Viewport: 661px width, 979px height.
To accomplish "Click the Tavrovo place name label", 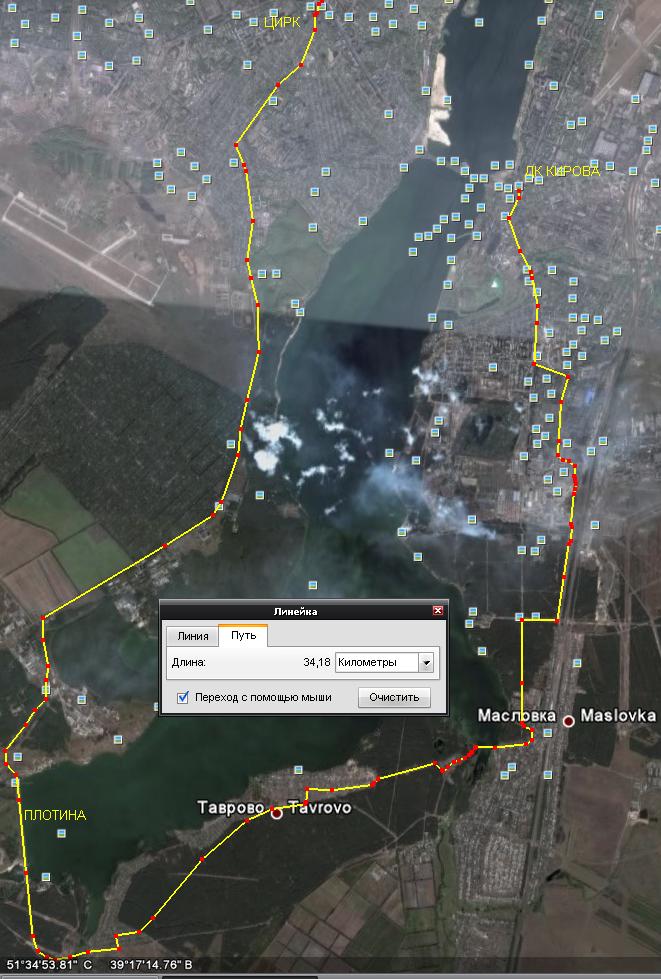I will coord(320,808).
